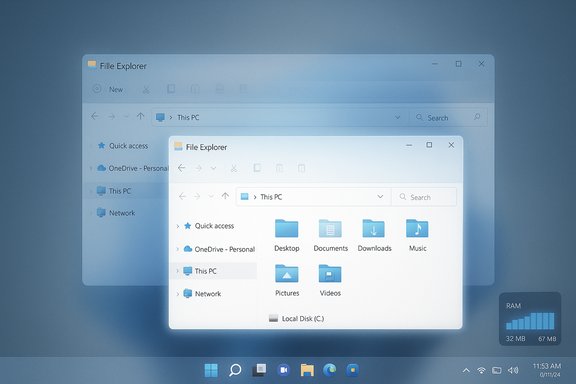Click This PC path in front window address bar
576x384 pixels.
pyautogui.click(x=271, y=197)
